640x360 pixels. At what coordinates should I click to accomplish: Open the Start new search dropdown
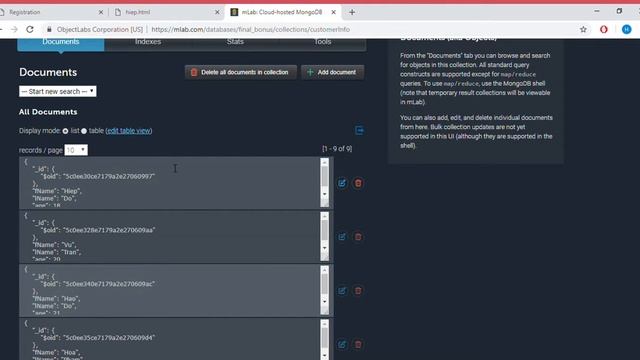pos(58,91)
